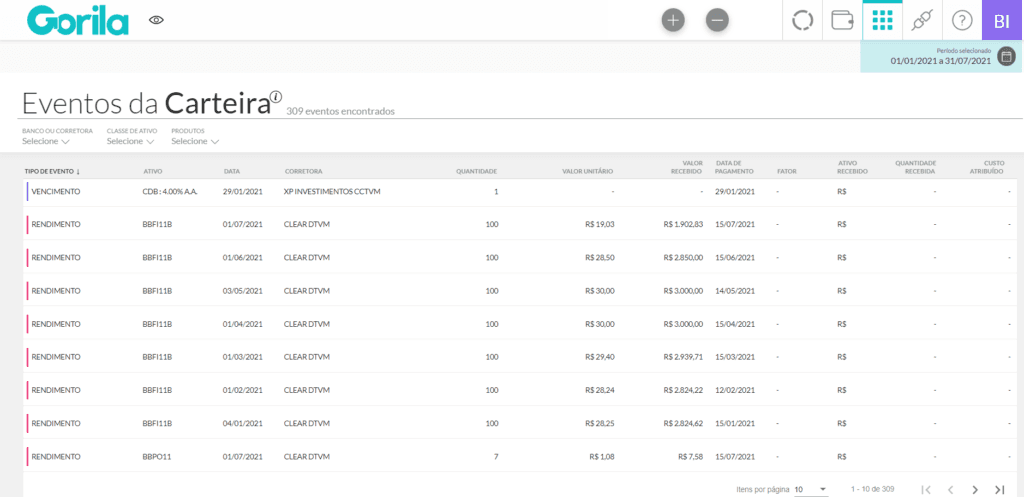Click the info icon next to Carteira

[276, 97]
